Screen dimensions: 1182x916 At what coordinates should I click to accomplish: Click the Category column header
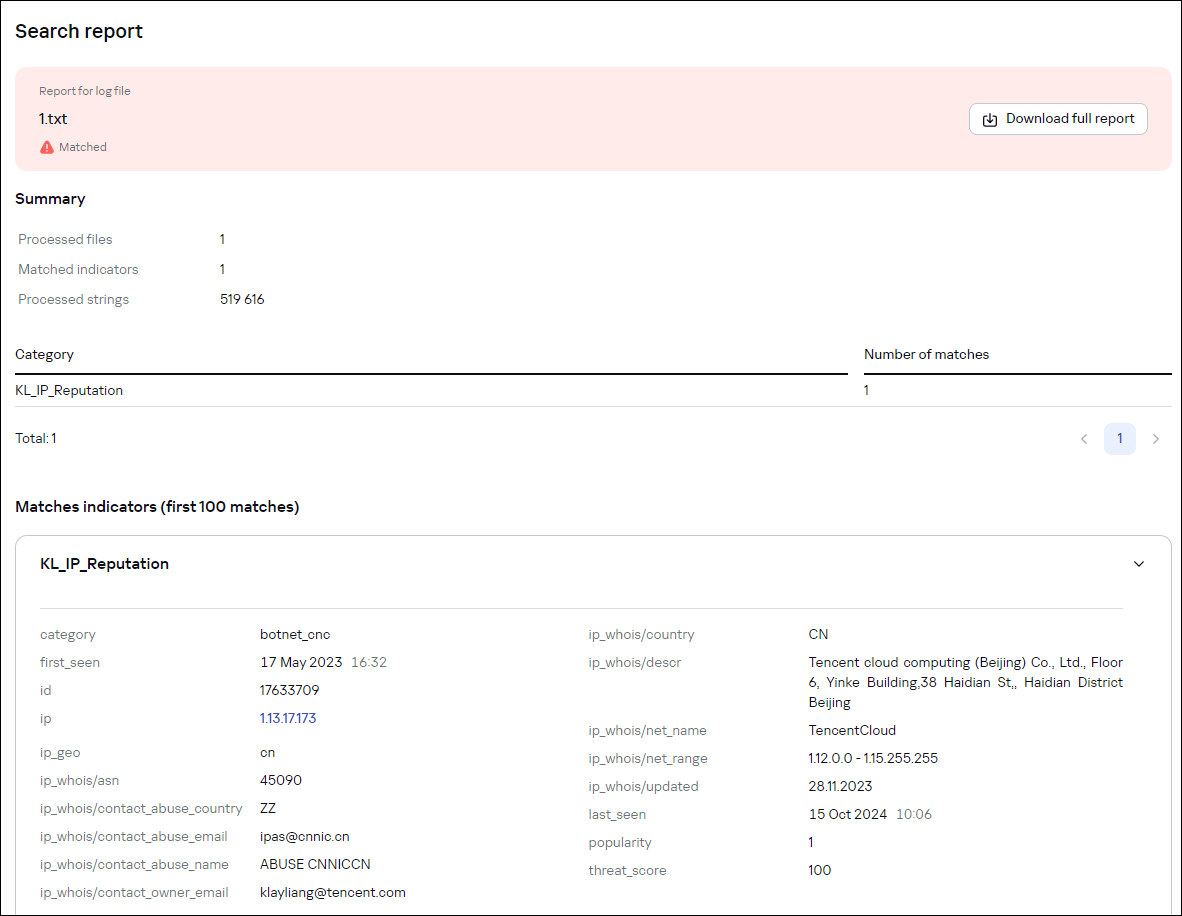[x=44, y=354]
